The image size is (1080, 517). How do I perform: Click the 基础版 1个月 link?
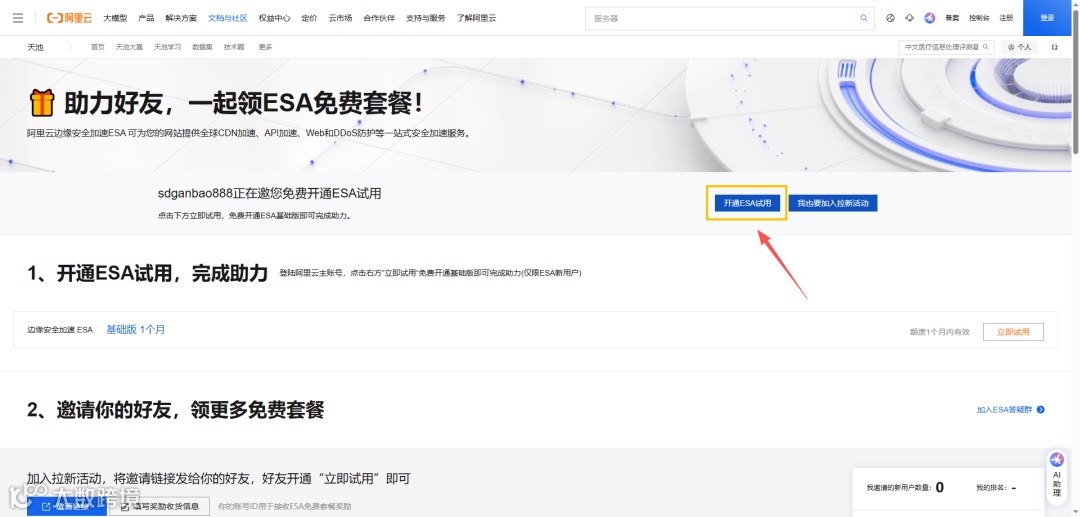pos(136,330)
